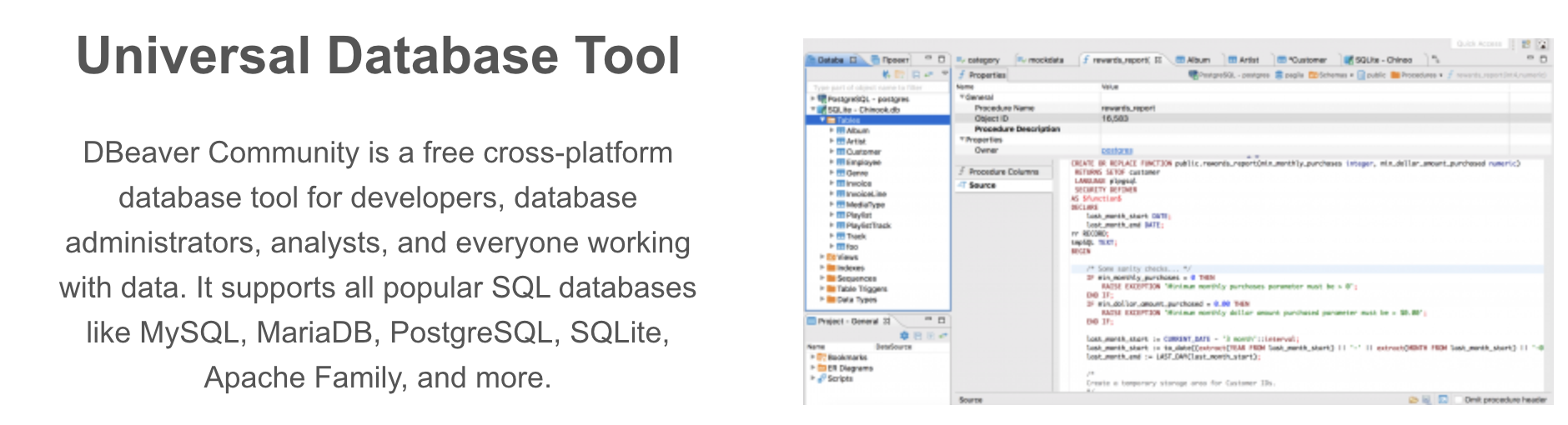Open the navigator view menu dropdown arrow
The height and width of the screenshot is (425, 1568).
click(x=945, y=74)
